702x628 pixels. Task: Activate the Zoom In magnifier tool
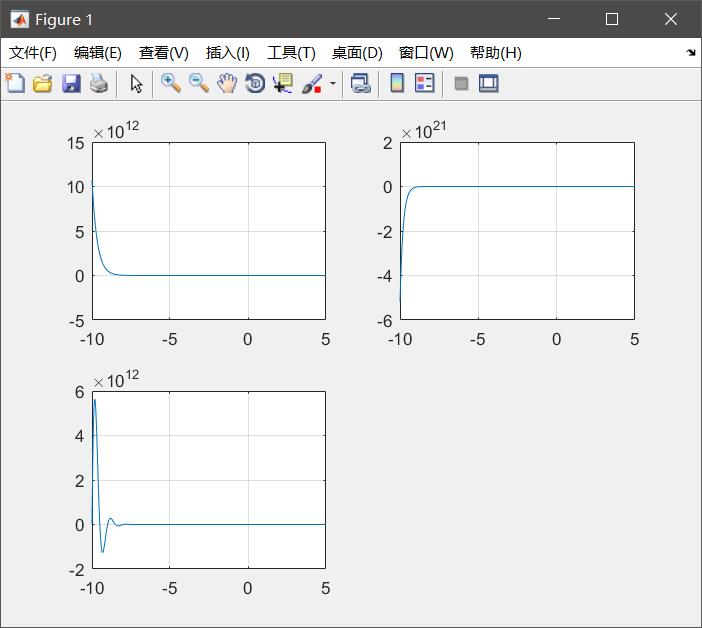171,84
